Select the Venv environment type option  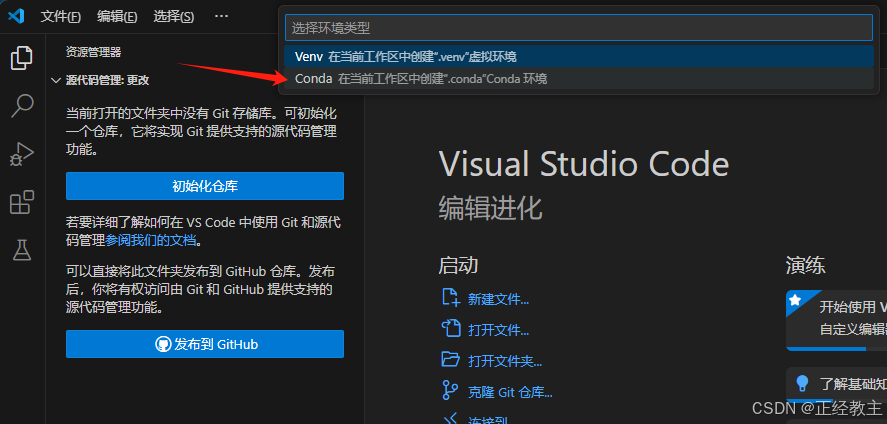[x=579, y=57]
